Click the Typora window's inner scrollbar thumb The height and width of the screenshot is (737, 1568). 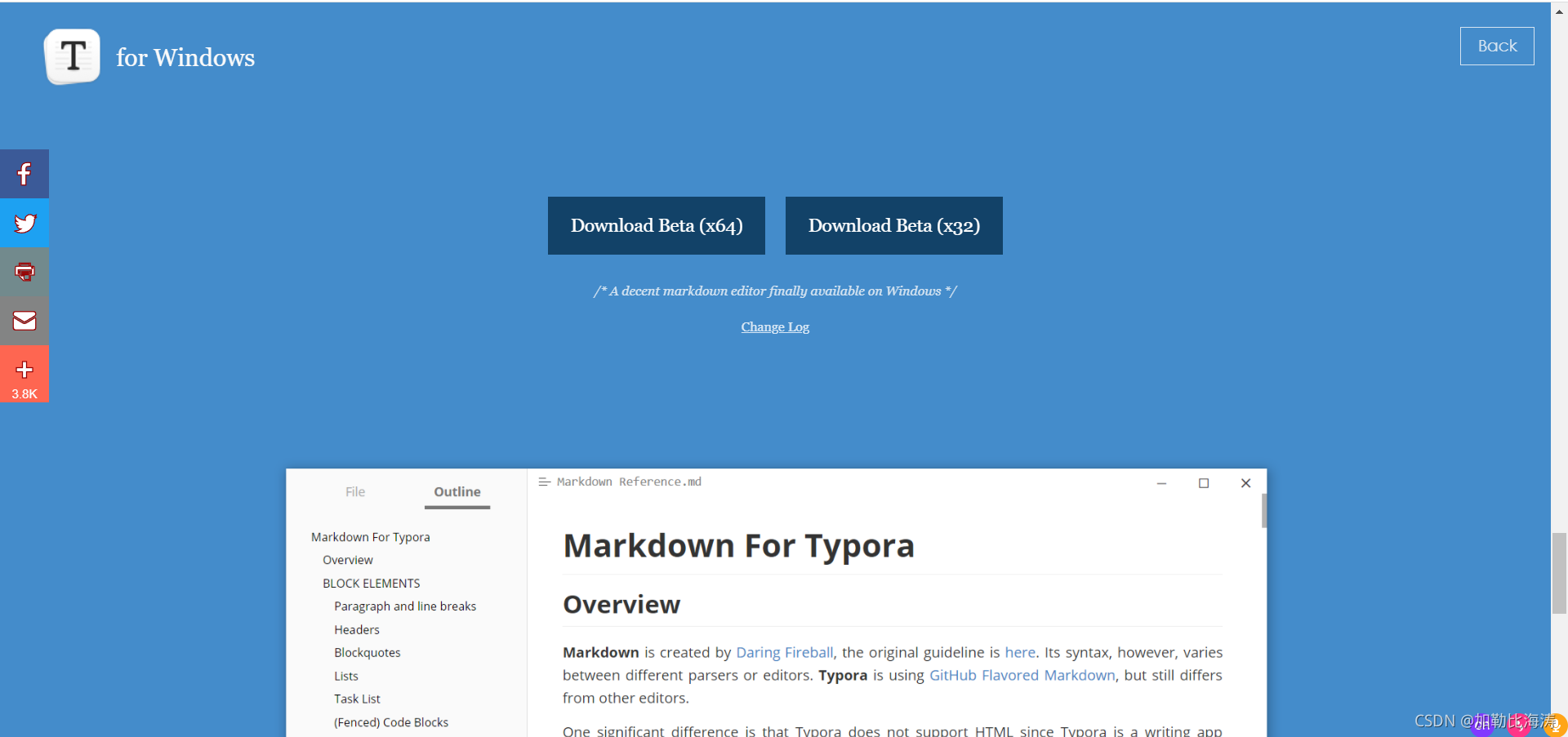1263,511
